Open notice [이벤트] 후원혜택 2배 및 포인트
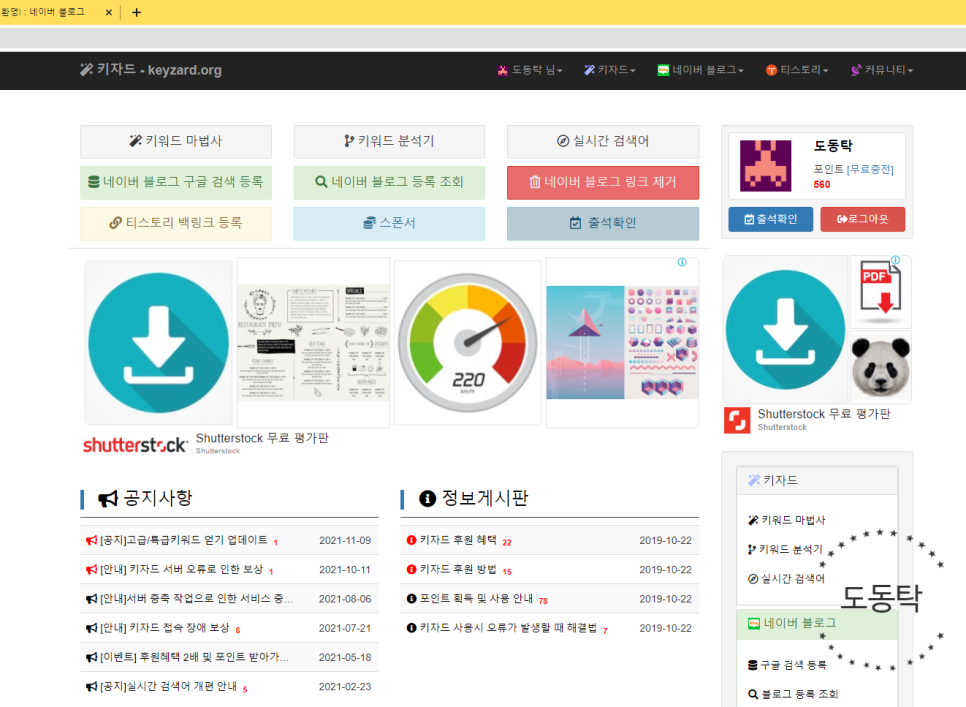 tap(194, 657)
